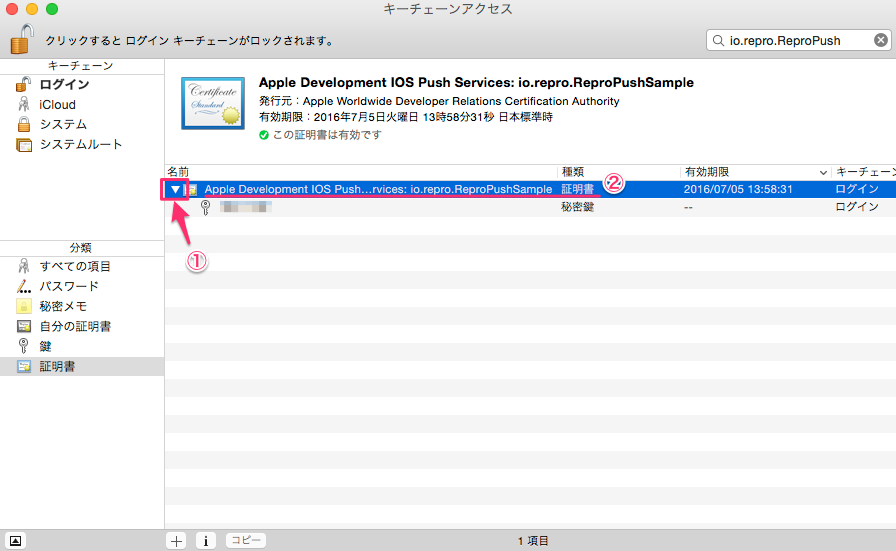896x551 pixels.
Task: Click the certificate title Apple Development IOS Push Services
Action: click(476, 82)
